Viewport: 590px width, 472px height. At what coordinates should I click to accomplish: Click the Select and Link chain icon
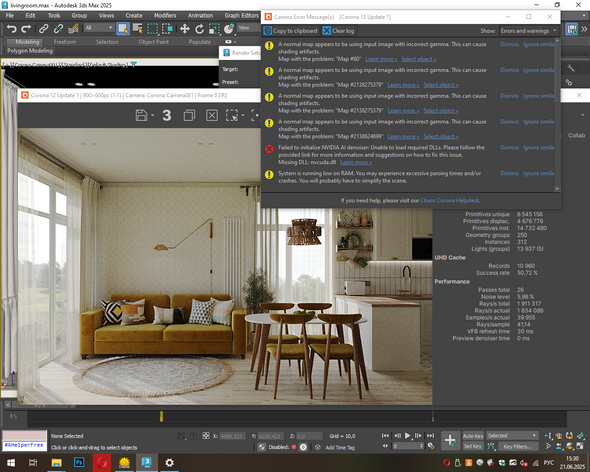(x=44, y=29)
